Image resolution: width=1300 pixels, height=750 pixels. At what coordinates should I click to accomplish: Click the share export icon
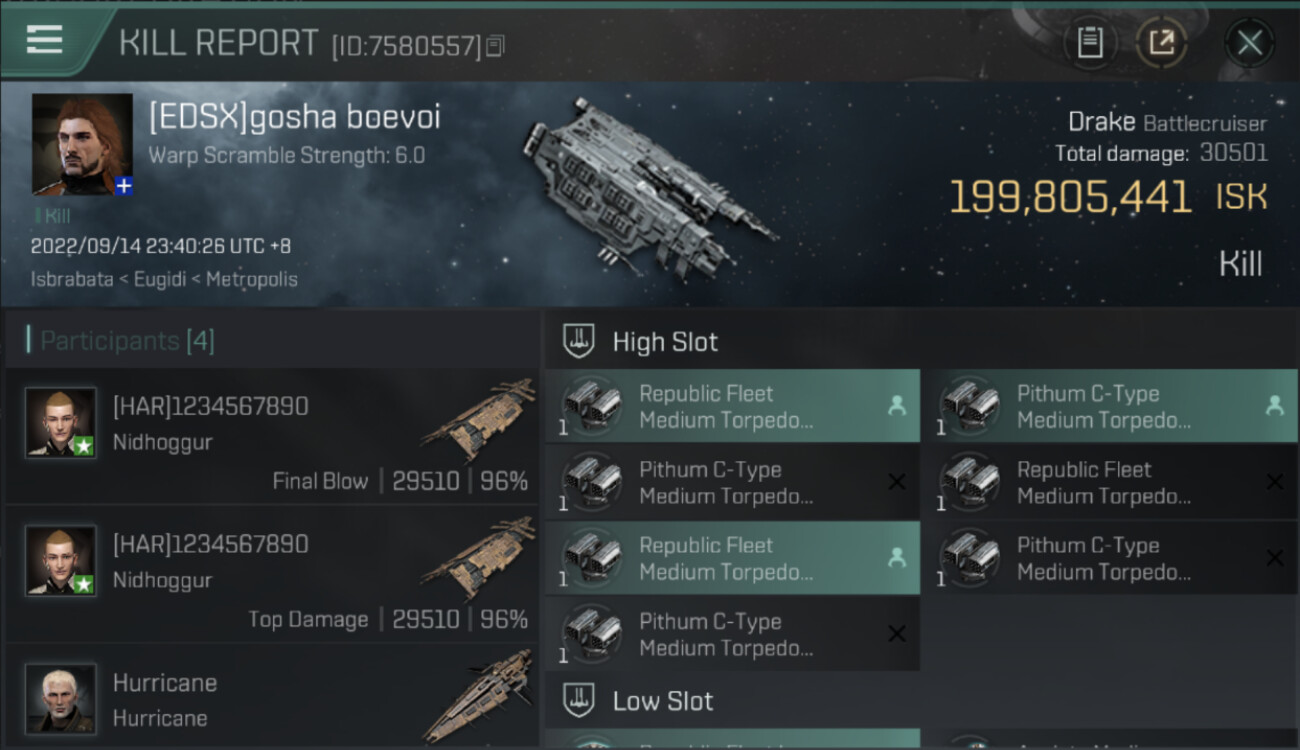[1161, 43]
